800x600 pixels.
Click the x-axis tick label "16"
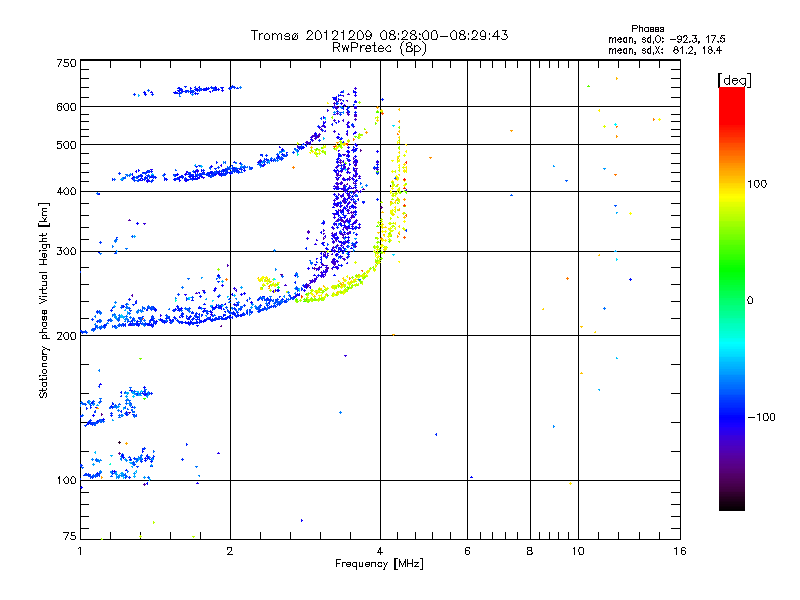click(680, 551)
